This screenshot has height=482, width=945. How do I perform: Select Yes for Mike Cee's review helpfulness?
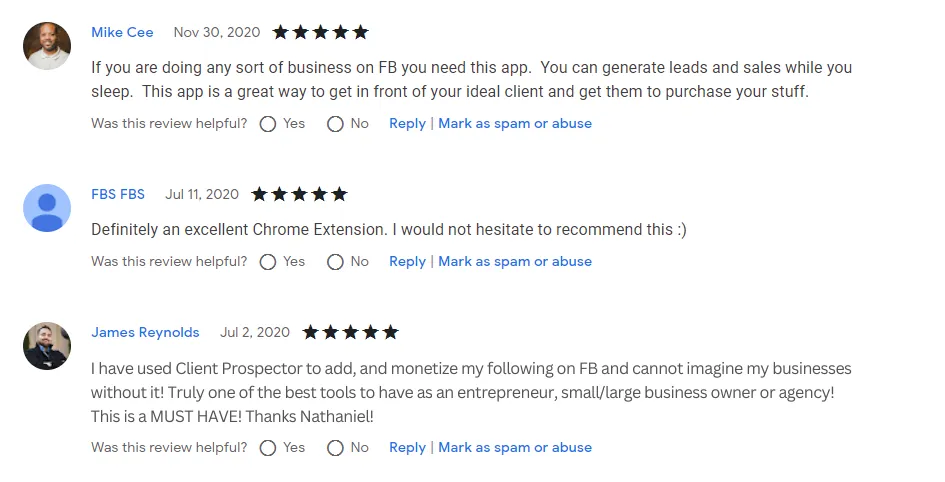268,124
